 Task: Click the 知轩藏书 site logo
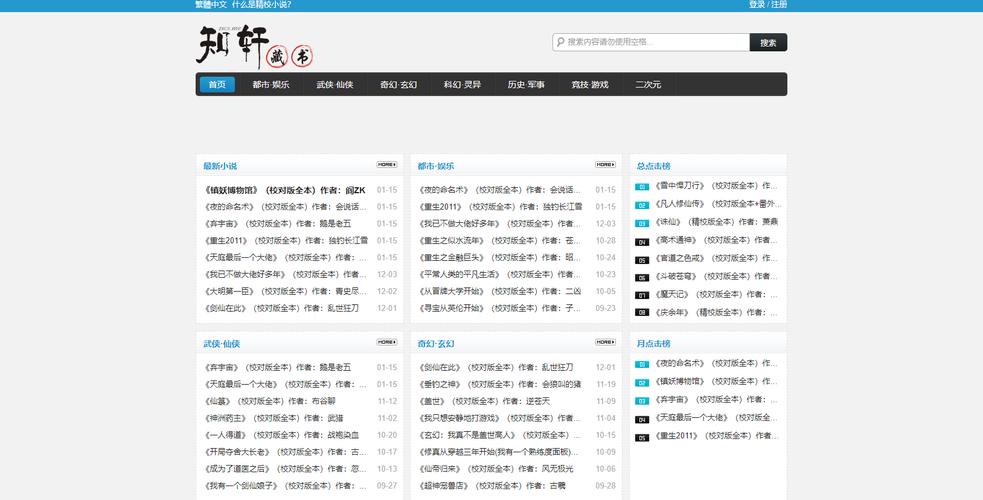coord(260,45)
